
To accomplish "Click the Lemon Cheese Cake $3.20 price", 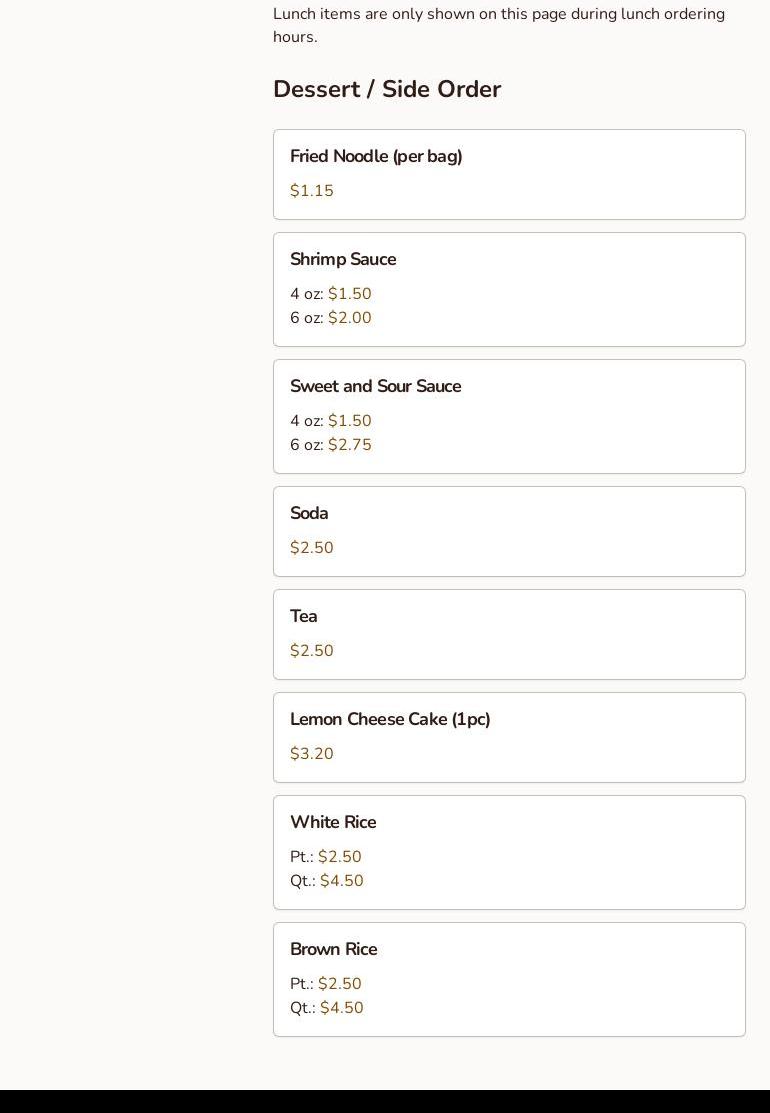I will 312,754.
